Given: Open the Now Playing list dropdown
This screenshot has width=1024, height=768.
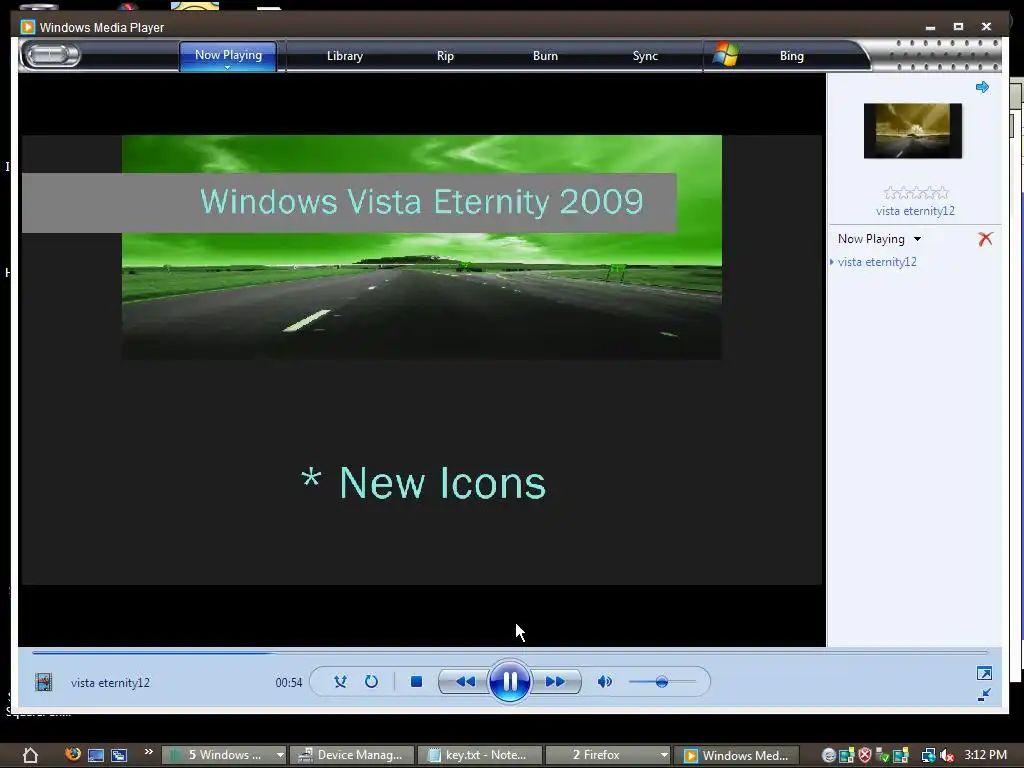Looking at the screenshot, I should pyautogui.click(x=918, y=239).
